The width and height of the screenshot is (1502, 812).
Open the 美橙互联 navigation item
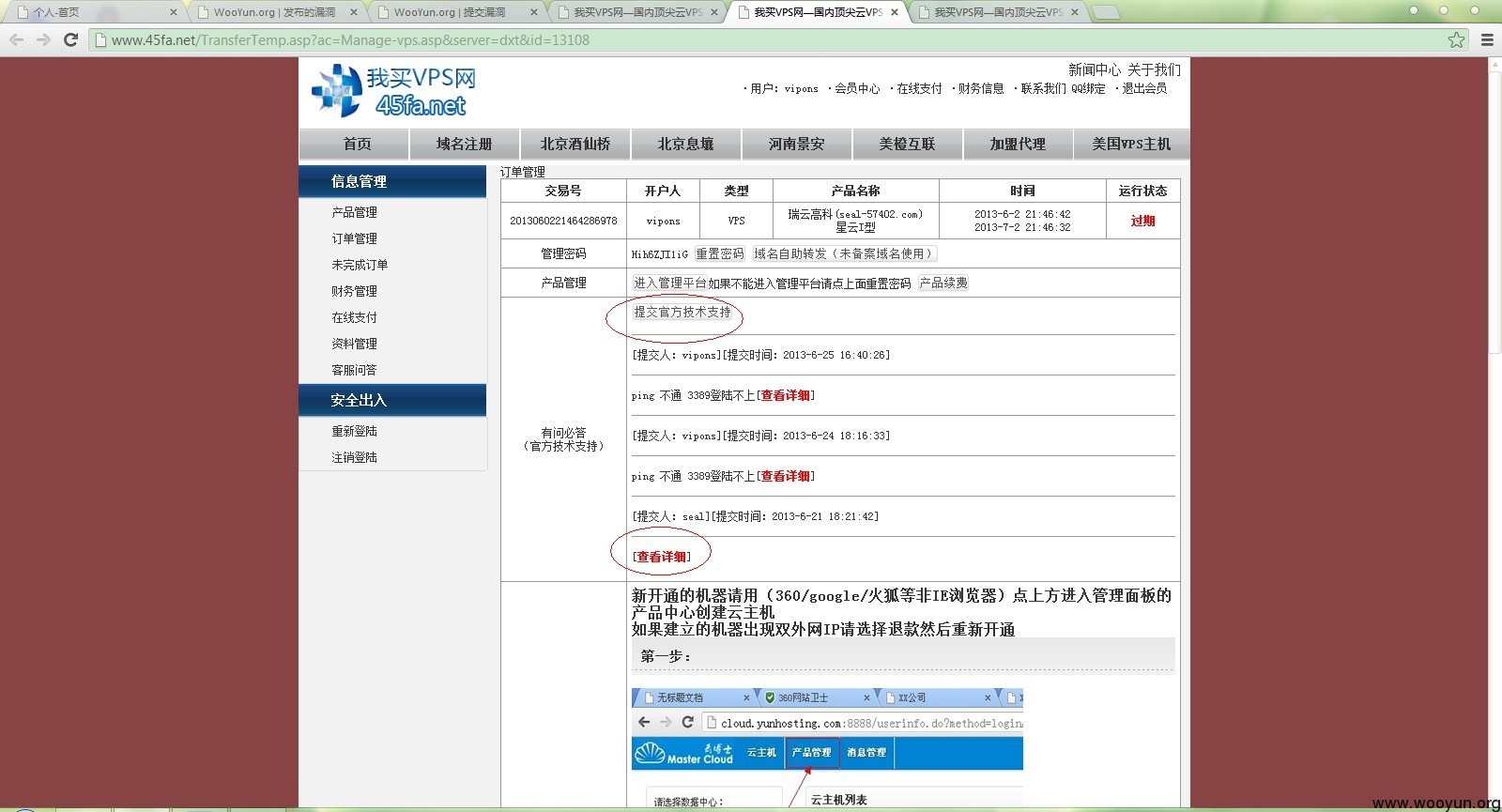(908, 144)
